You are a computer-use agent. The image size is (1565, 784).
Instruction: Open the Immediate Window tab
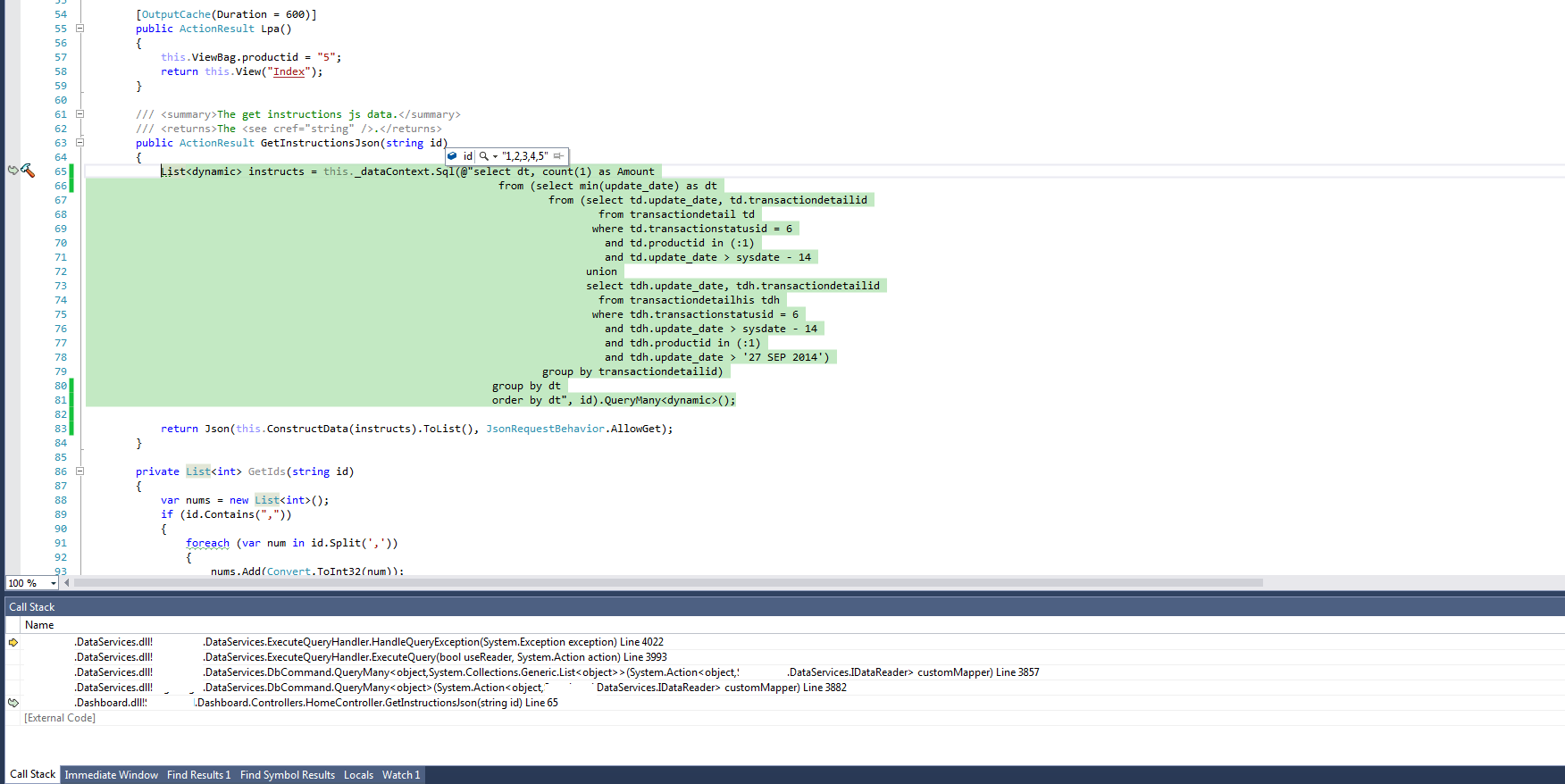pyautogui.click(x=111, y=775)
